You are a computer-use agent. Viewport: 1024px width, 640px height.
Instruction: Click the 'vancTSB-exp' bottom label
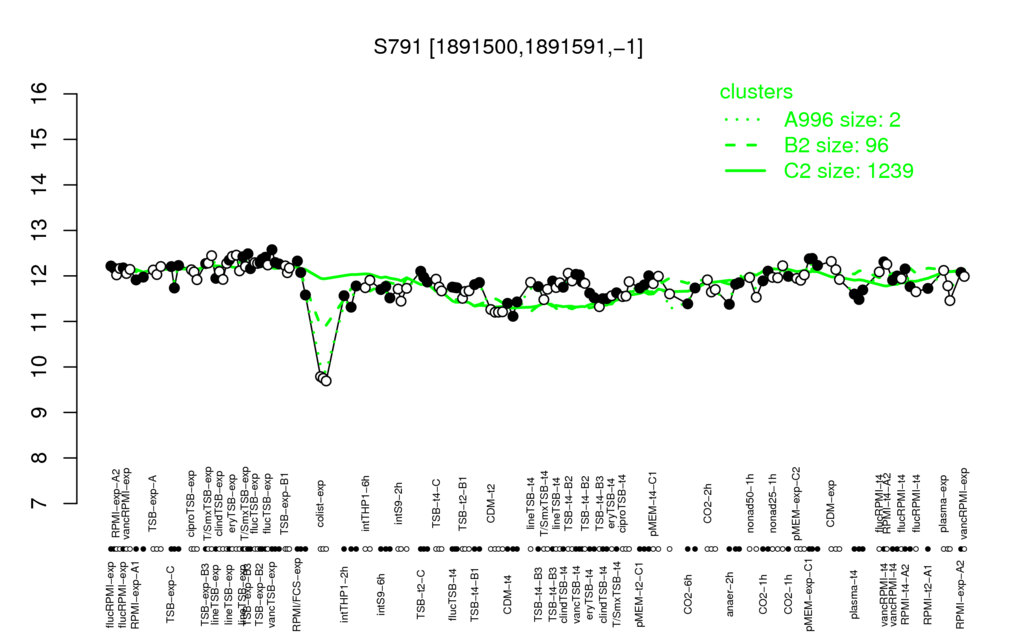point(272,595)
